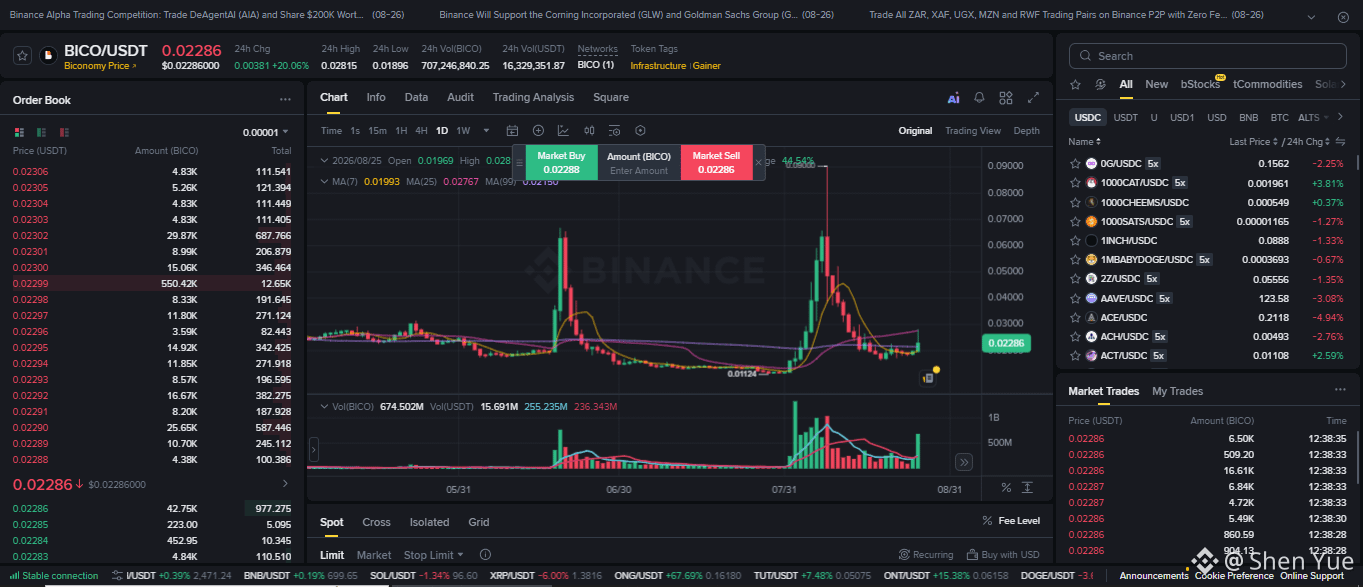The image size is (1363, 587).
Task: Sort market list by Name
Action: [1085, 142]
